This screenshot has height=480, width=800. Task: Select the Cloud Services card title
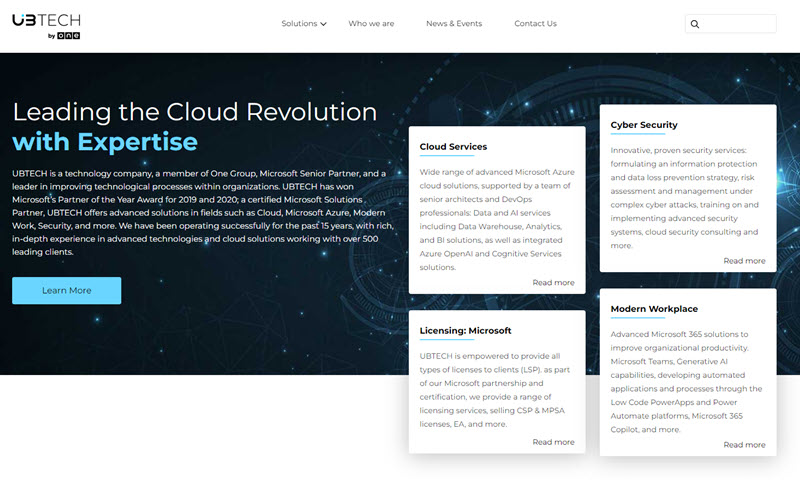(x=453, y=147)
